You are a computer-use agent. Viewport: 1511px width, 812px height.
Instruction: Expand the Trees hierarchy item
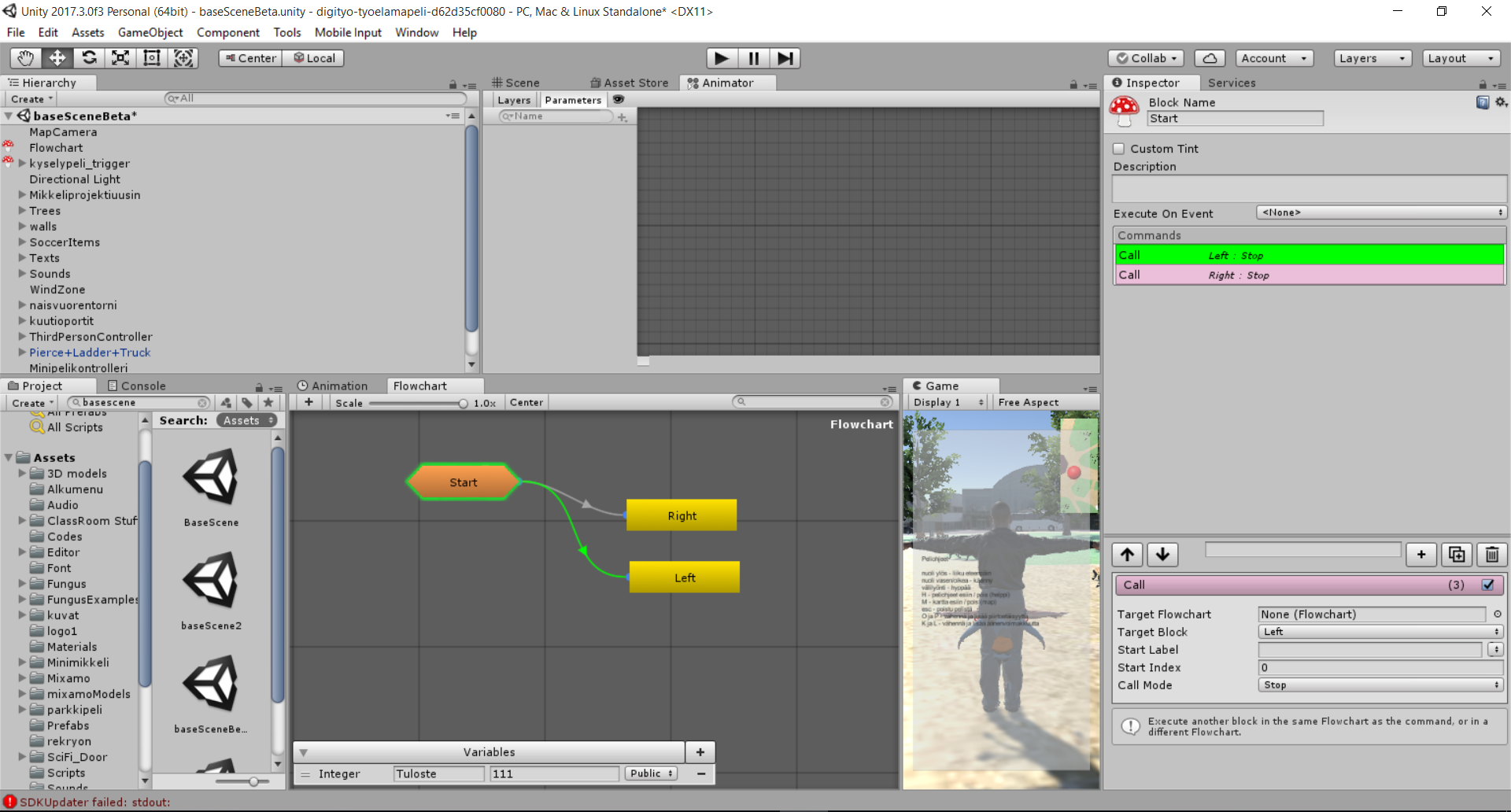pyautogui.click(x=22, y=211)
